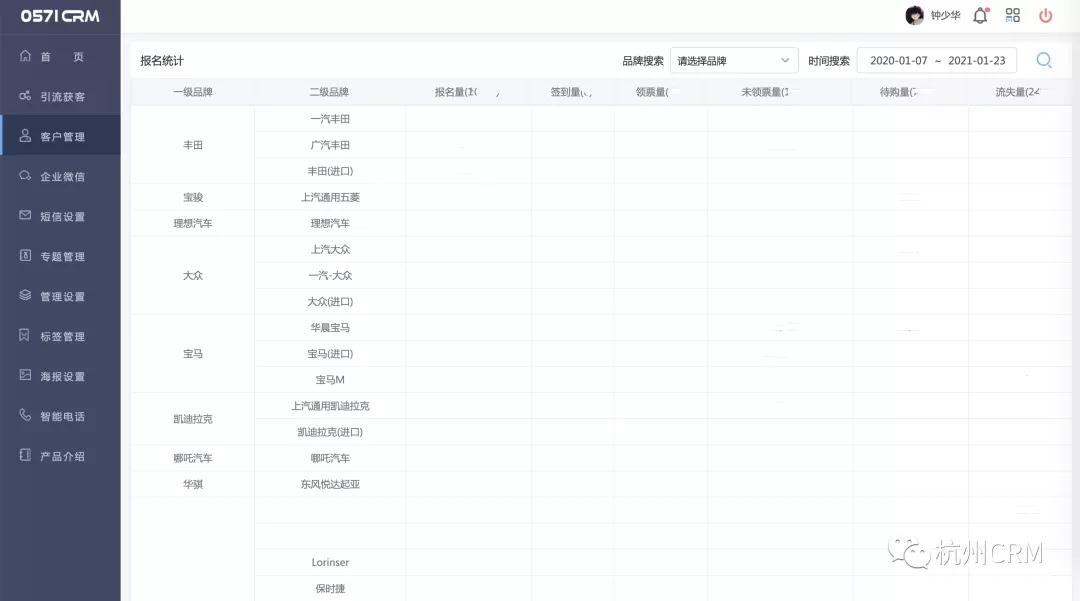Click the 企业微信 chat icon

point(25,176)
